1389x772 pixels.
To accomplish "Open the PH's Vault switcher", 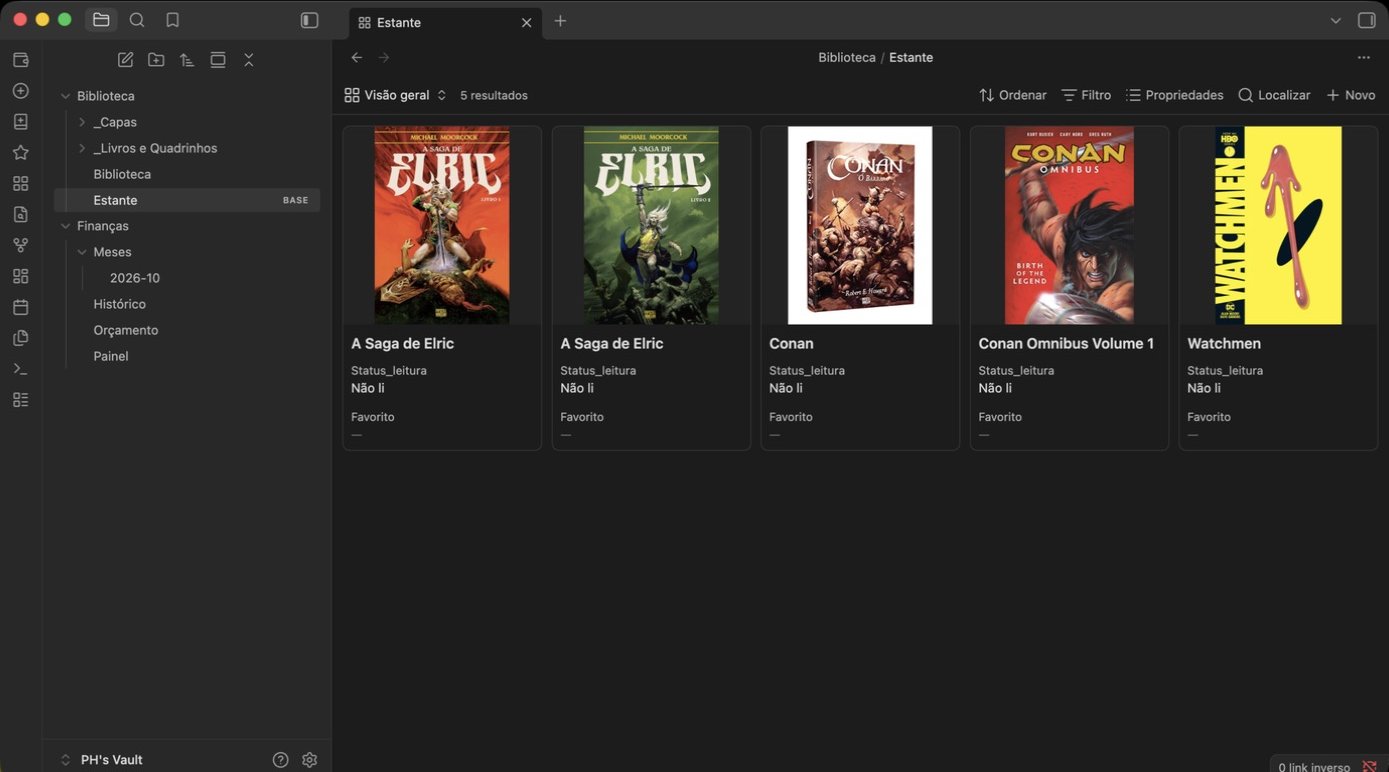I will tap(101, 760).
